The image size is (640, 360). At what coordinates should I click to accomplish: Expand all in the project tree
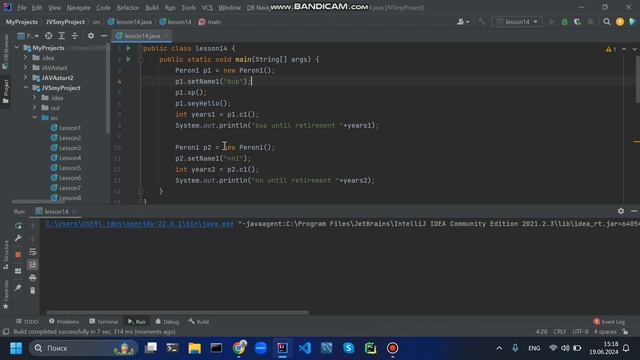click(62, 36)
